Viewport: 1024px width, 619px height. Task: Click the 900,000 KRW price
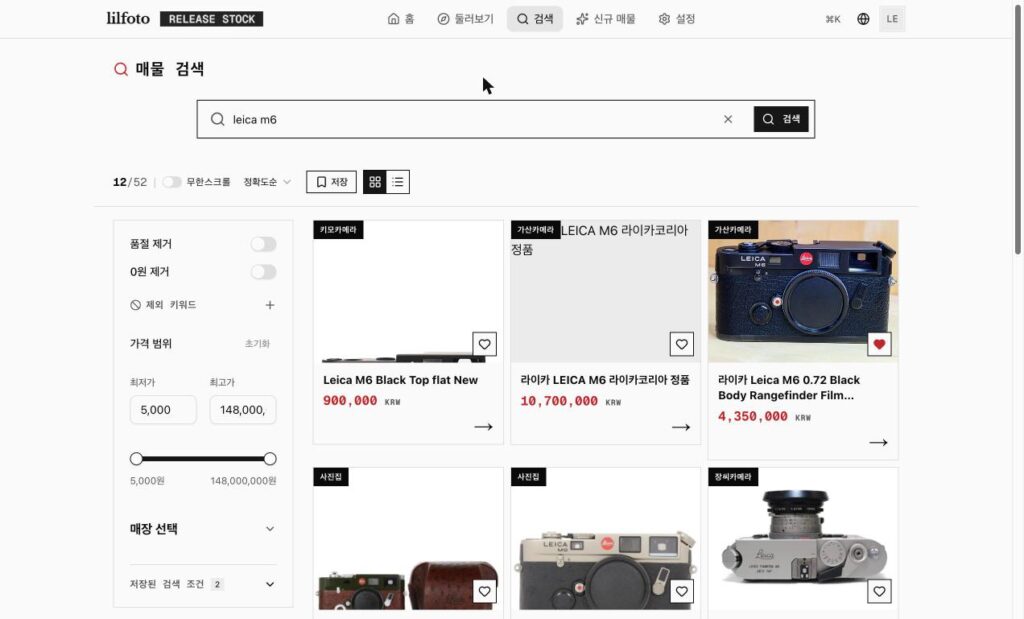(x=361, y=401)
